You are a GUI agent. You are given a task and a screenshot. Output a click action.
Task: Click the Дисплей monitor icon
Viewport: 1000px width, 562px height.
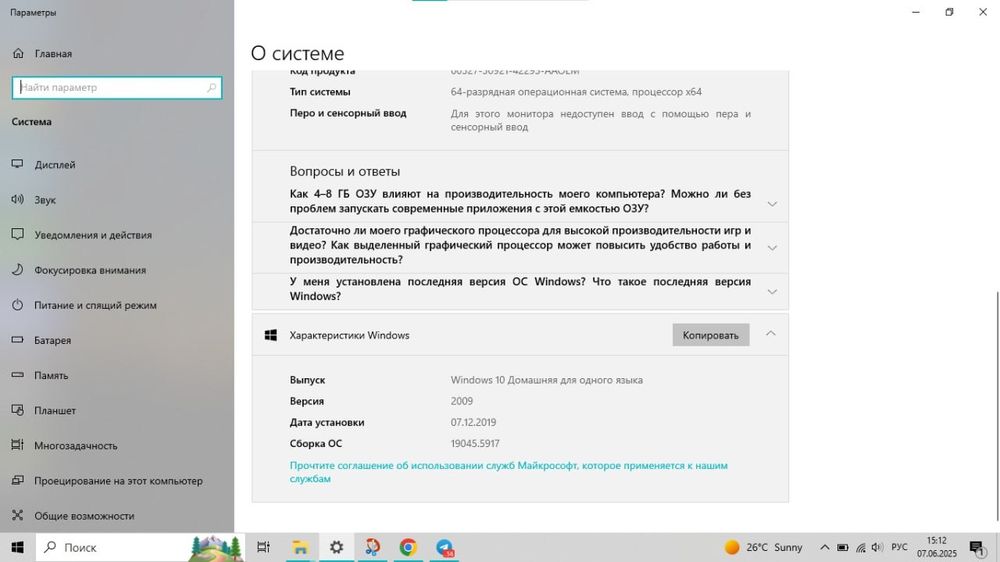(x=18, y=164)
